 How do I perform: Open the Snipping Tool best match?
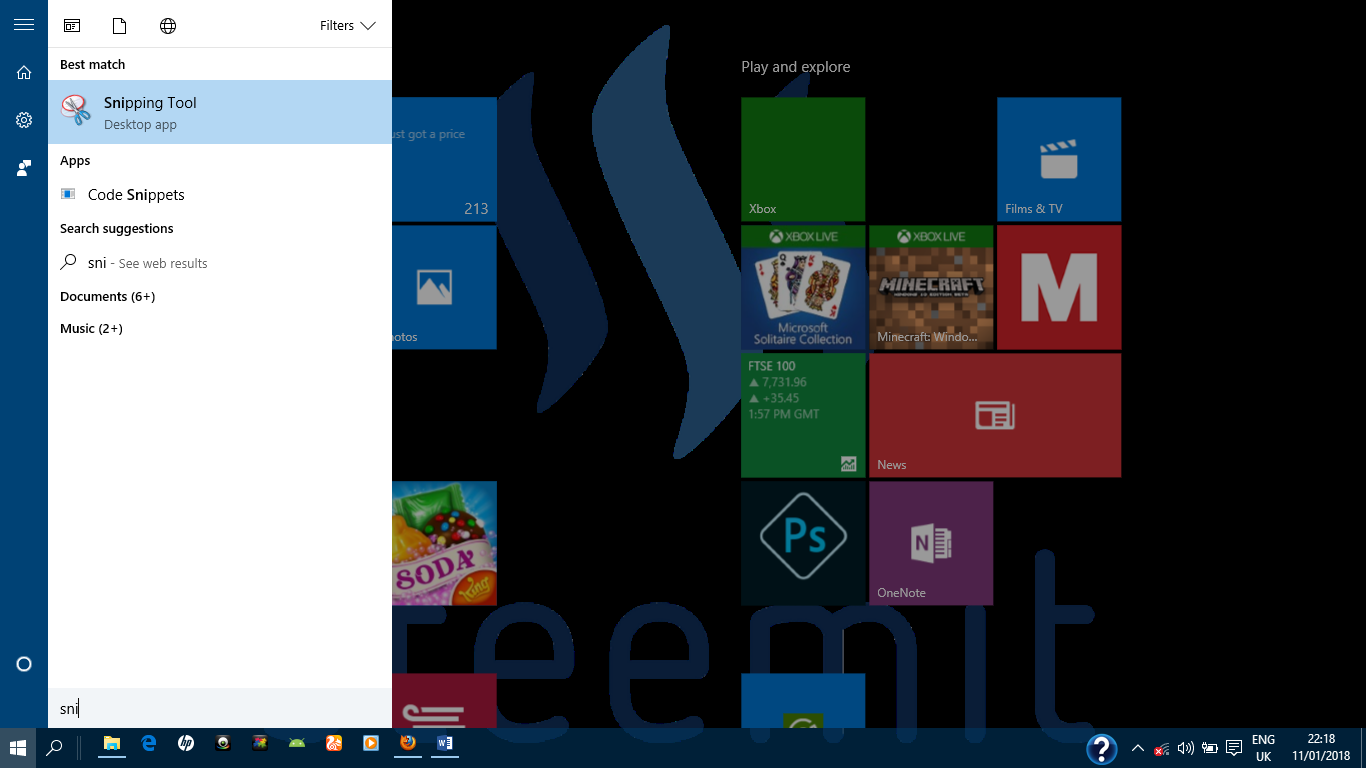(x=220, y=112)
